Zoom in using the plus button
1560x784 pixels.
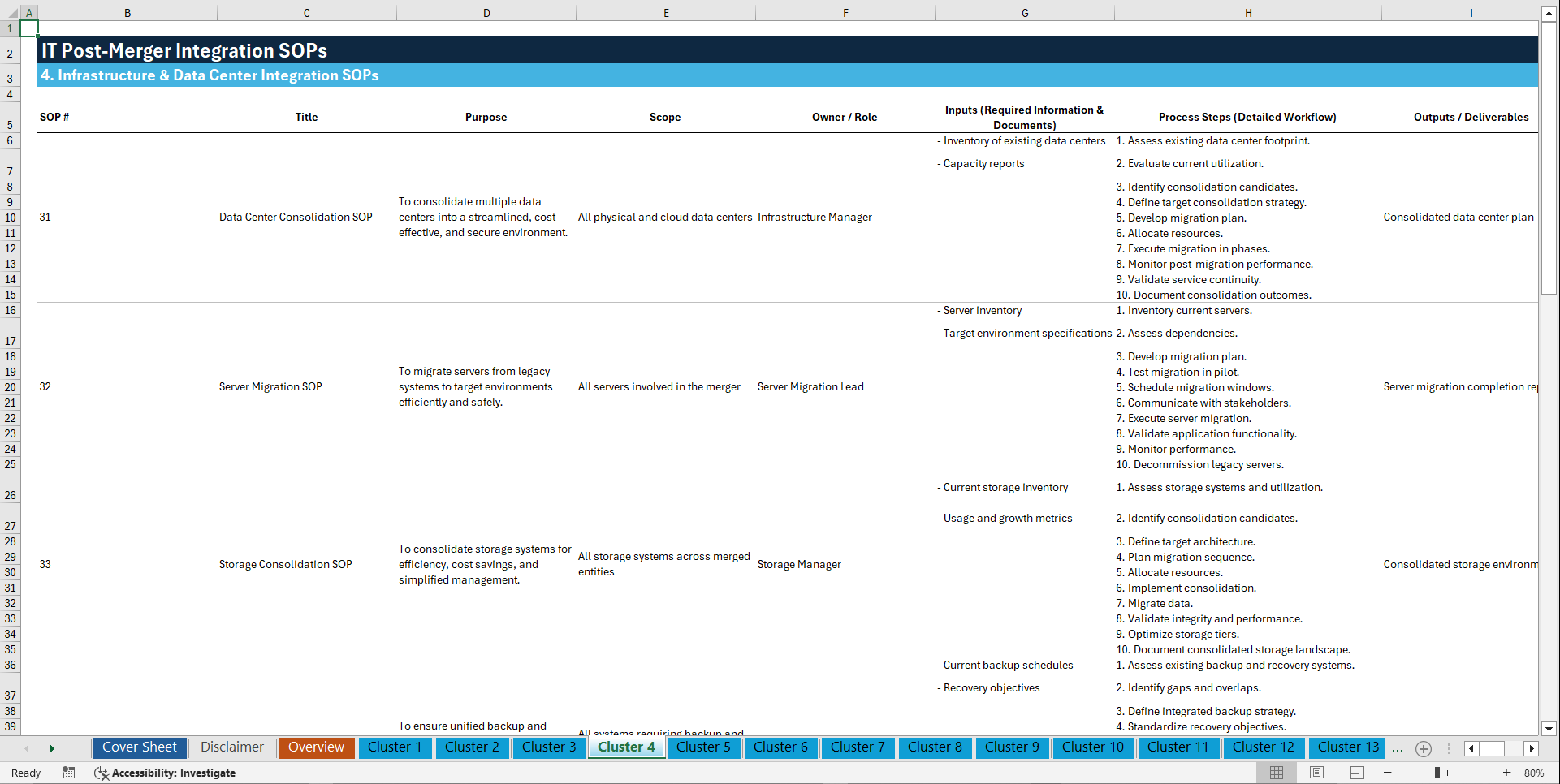pos(1507,773)
